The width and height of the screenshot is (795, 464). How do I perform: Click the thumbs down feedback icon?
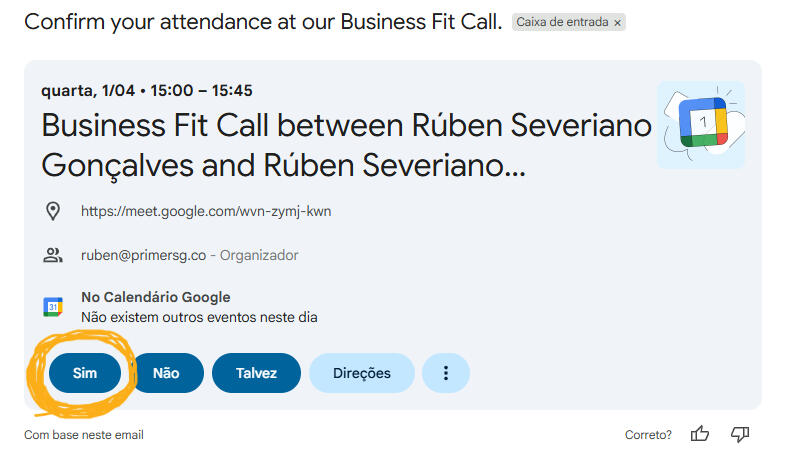click(x=740, y=434)
